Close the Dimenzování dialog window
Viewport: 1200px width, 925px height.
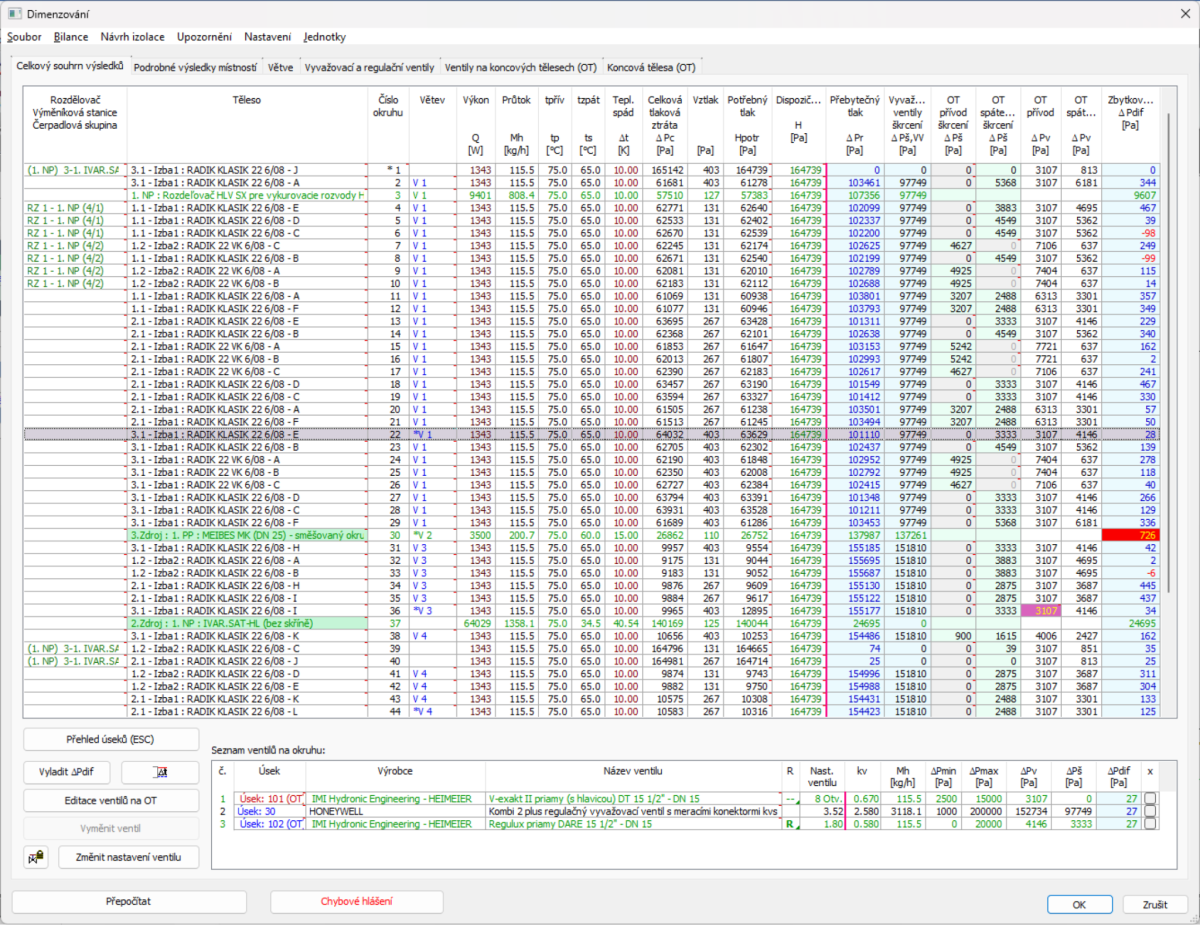(1182, 14)
